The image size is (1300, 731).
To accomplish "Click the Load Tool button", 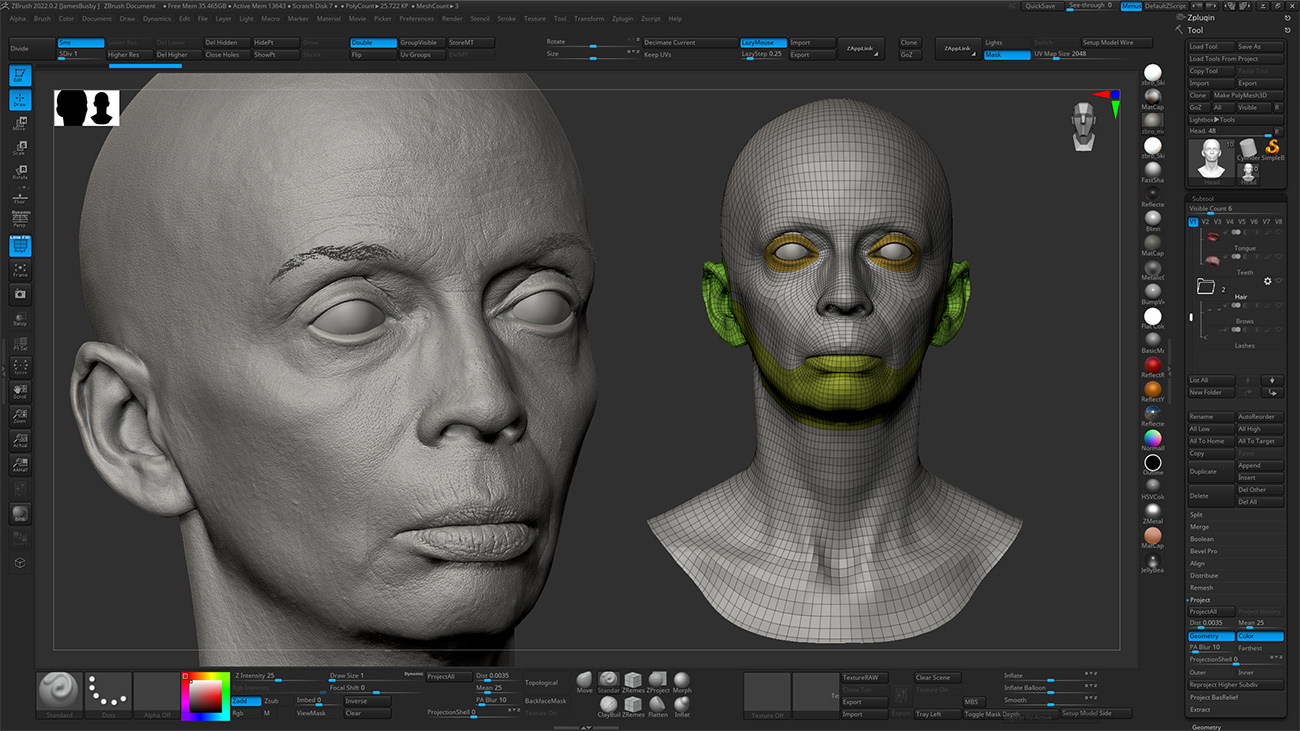I will (1211, 47).
